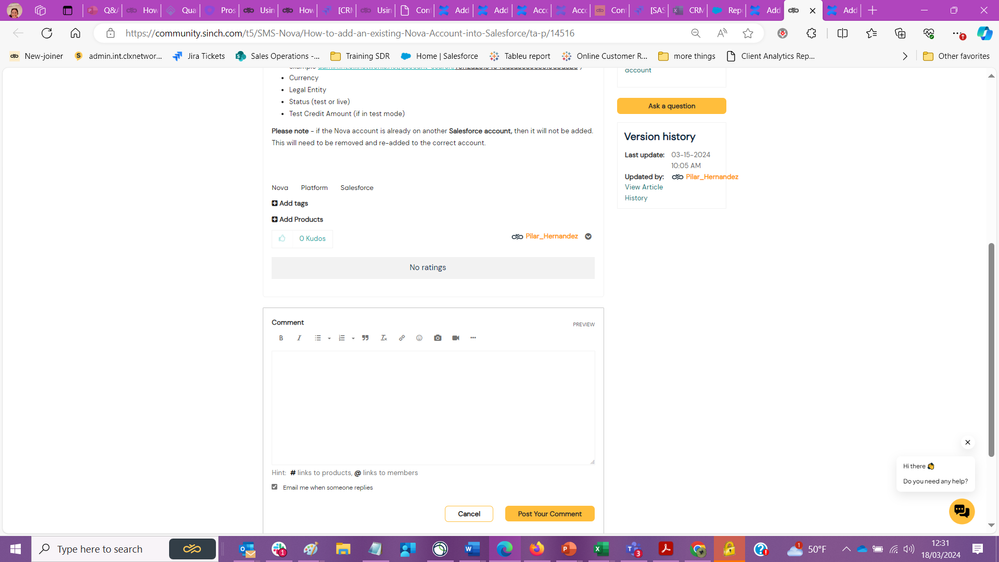Add this page to favorites
The image size is (999, 562).
tap(748, 33)
